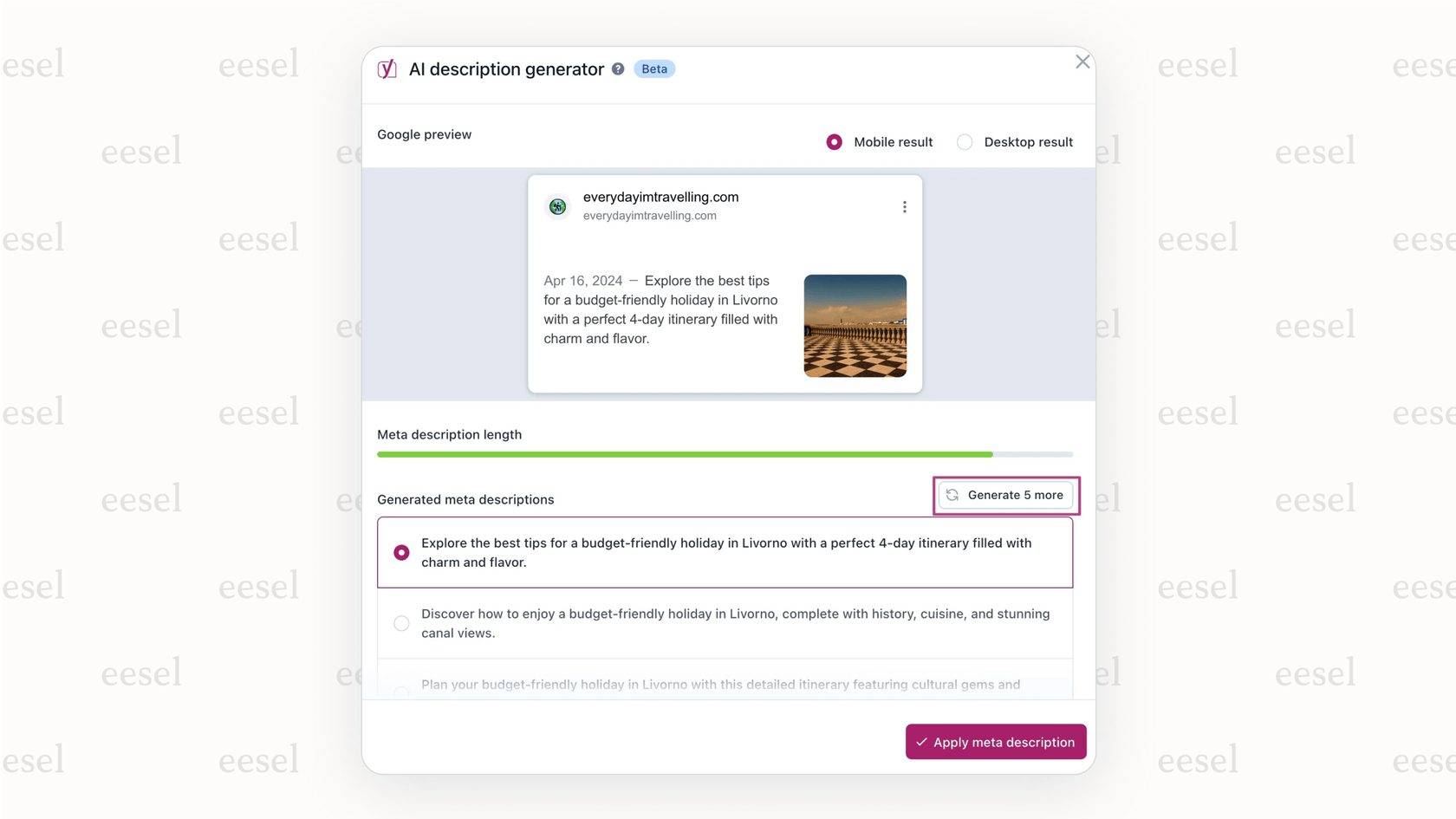Image resolution: width=1456 pixels, height=819 pixels.
Task: Open the help tooltip beside the title
Action: pyautogui.click(x=617, y=68)
